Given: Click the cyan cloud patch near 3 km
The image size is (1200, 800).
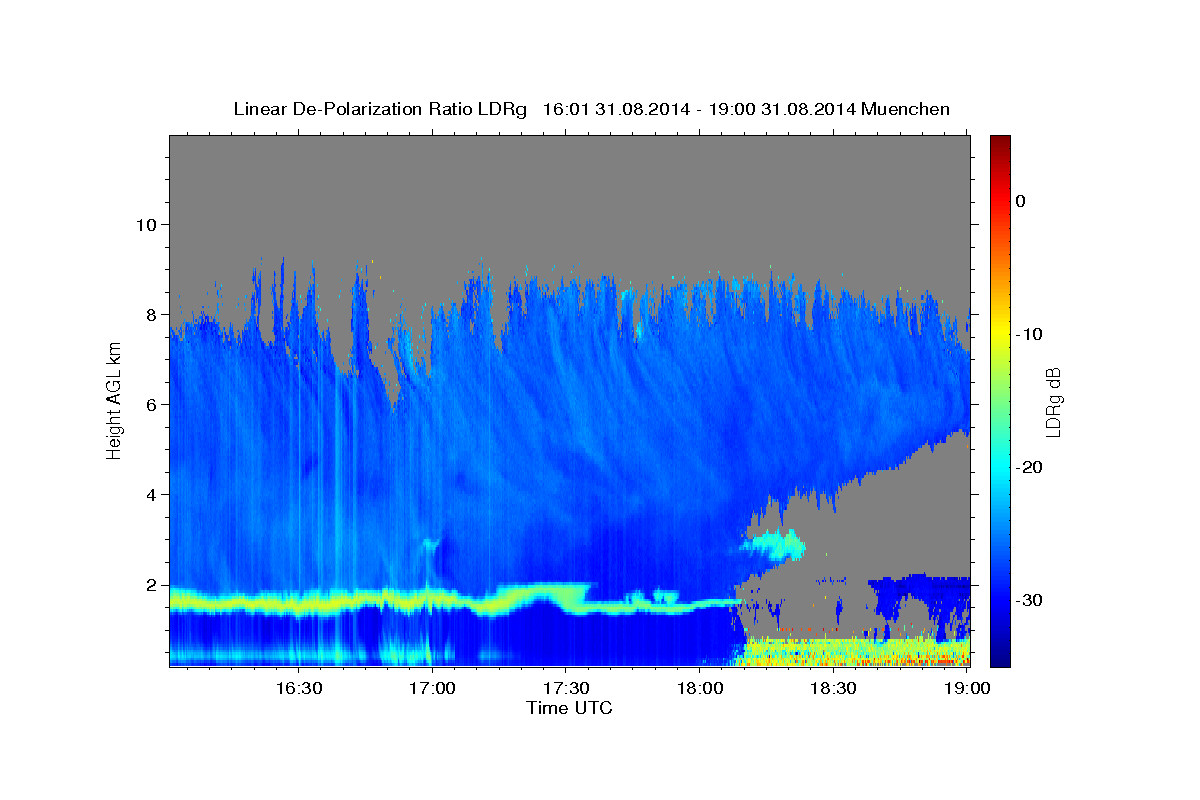Looking at the screenshot, I should coord(773,545).
